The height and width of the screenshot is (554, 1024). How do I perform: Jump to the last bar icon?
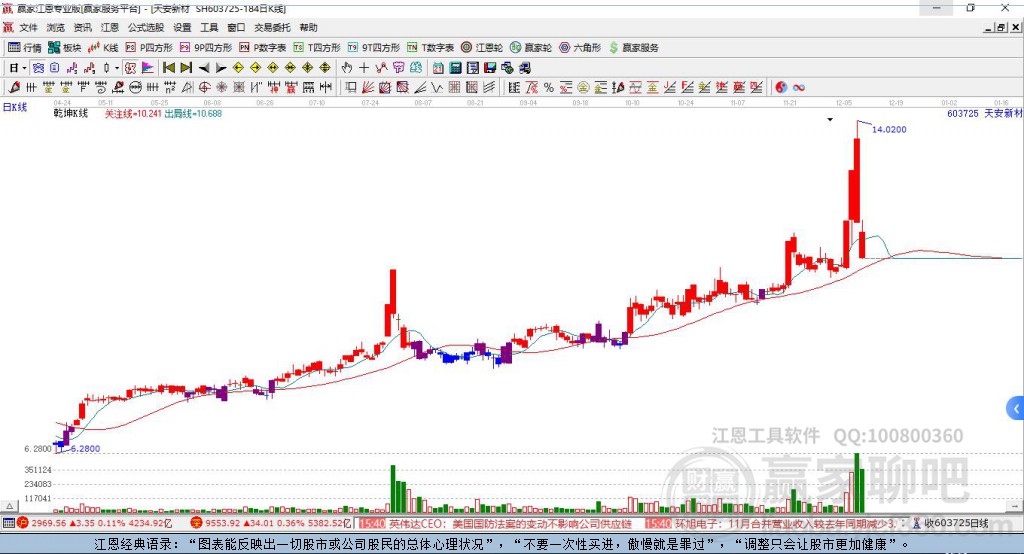point(186,68)
